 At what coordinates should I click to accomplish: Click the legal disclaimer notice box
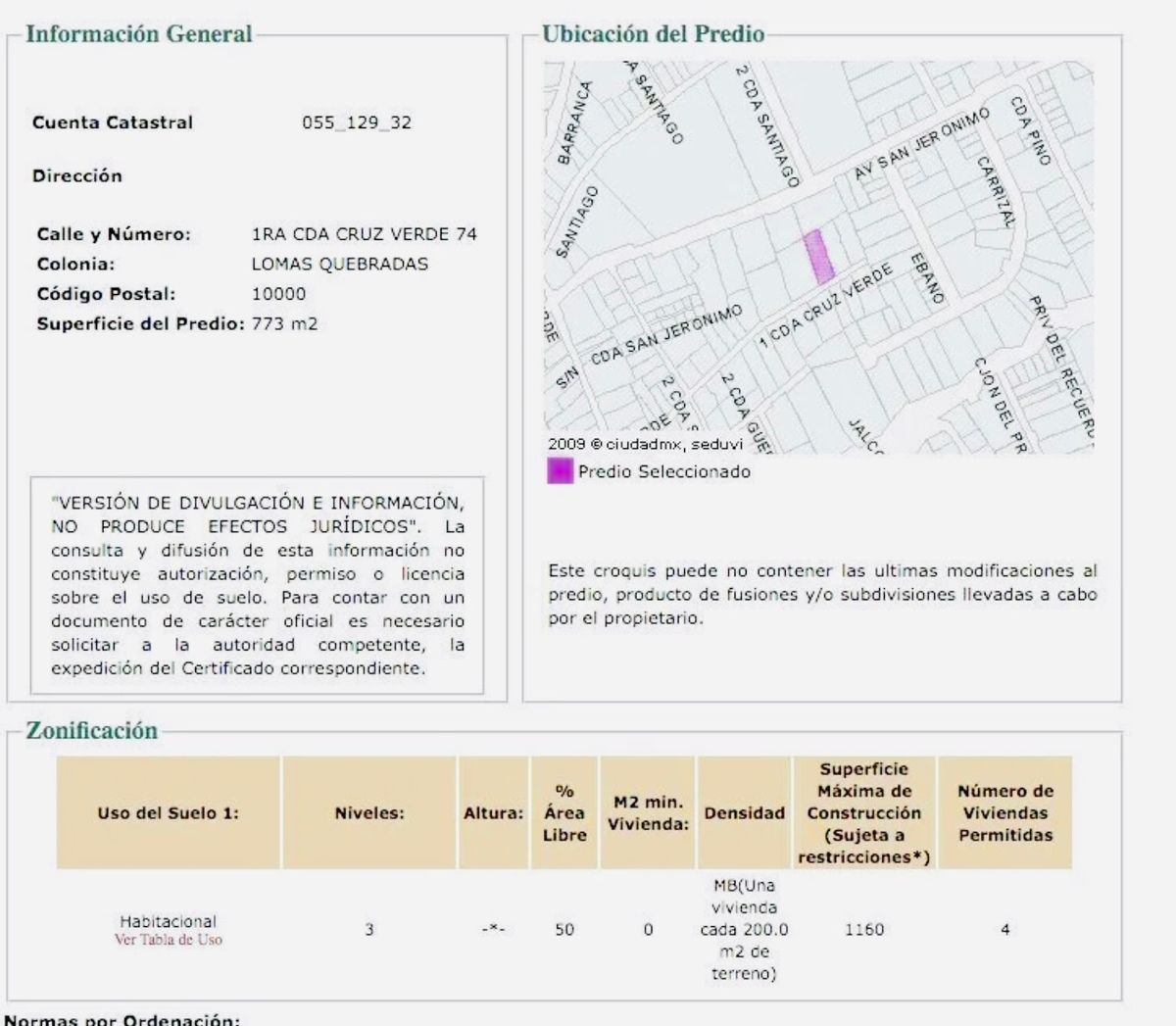(258, 585)
